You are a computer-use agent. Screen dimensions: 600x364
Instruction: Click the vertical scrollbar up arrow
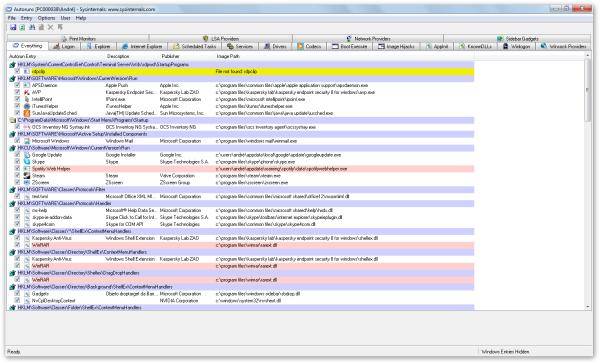[588, 56]
